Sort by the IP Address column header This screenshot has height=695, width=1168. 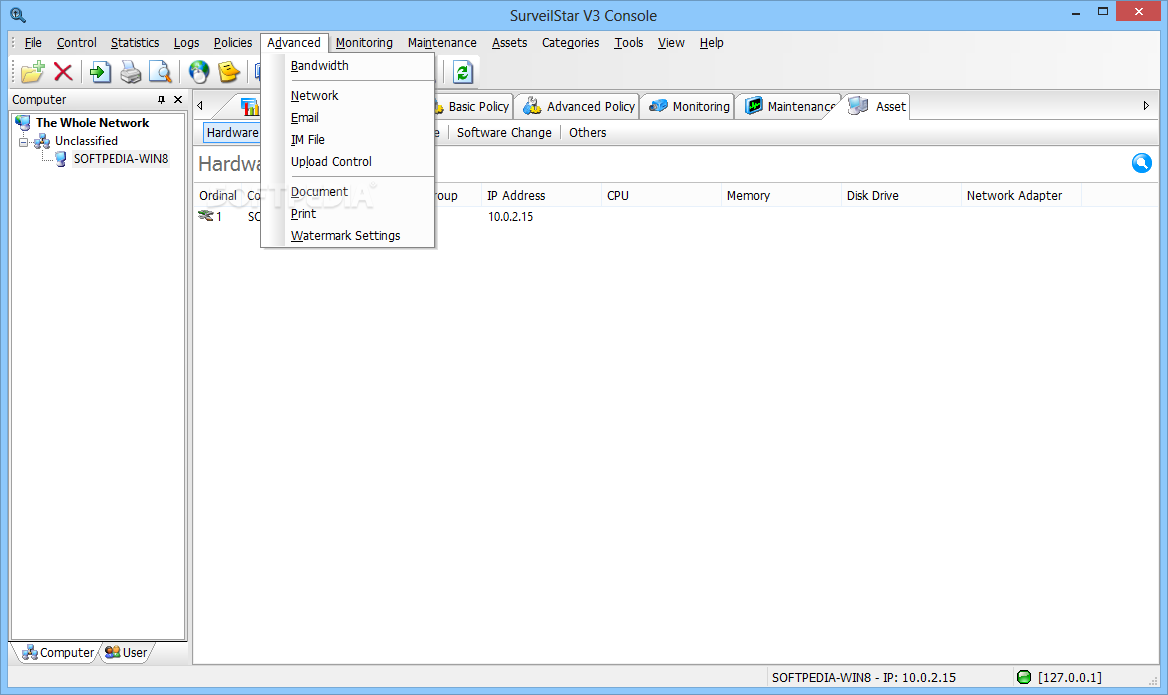point(541,196)
